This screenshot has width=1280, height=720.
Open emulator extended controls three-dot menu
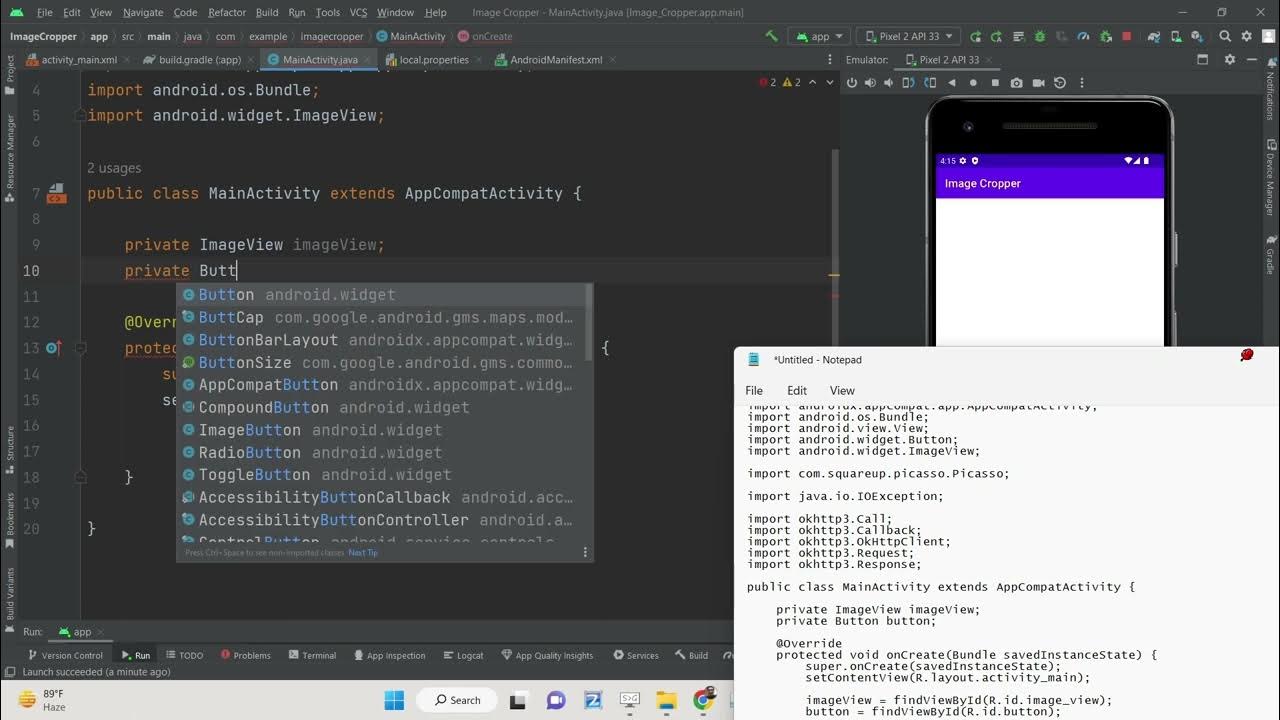1081,83
